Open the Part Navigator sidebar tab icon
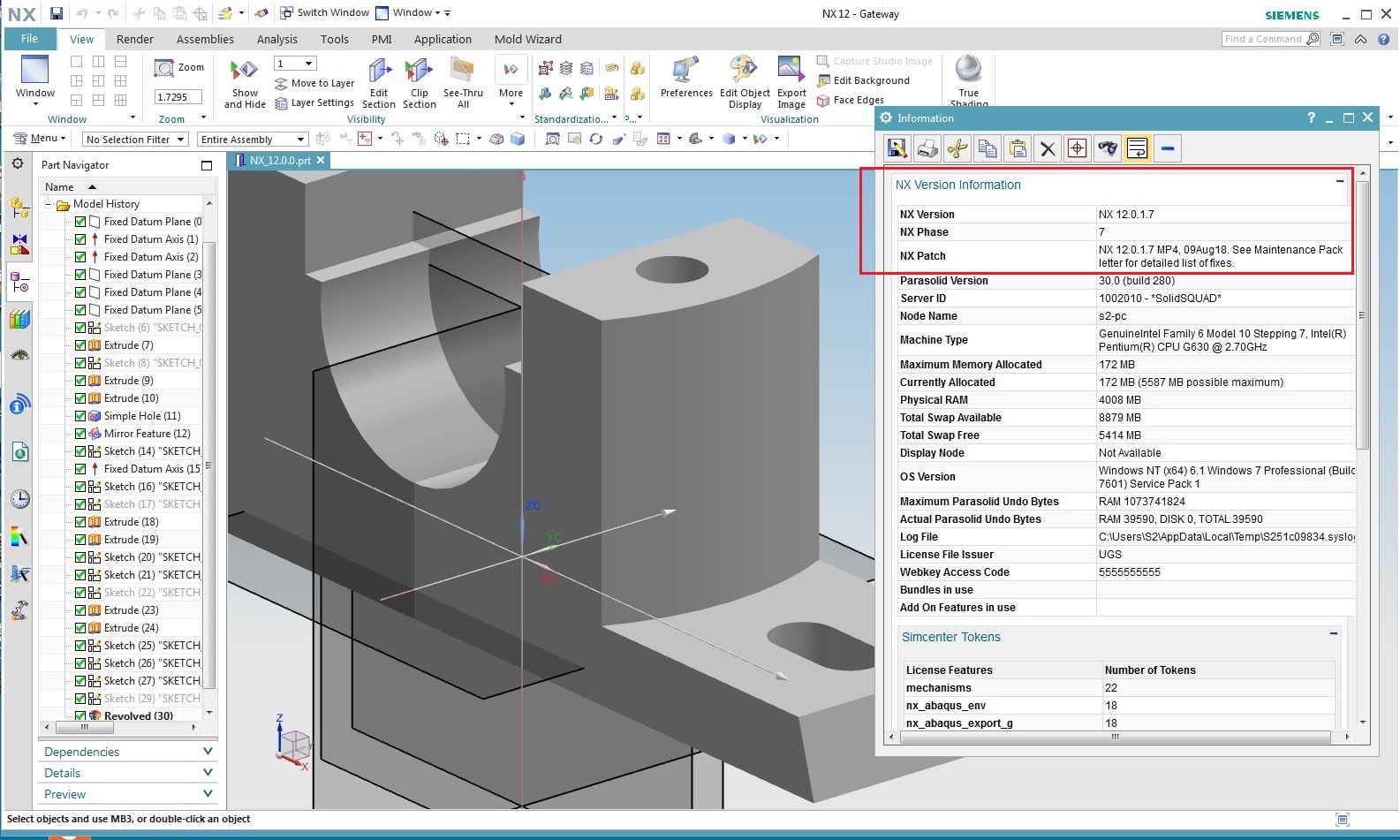This screenshot has width=1400, height=840. click(19, 283)
